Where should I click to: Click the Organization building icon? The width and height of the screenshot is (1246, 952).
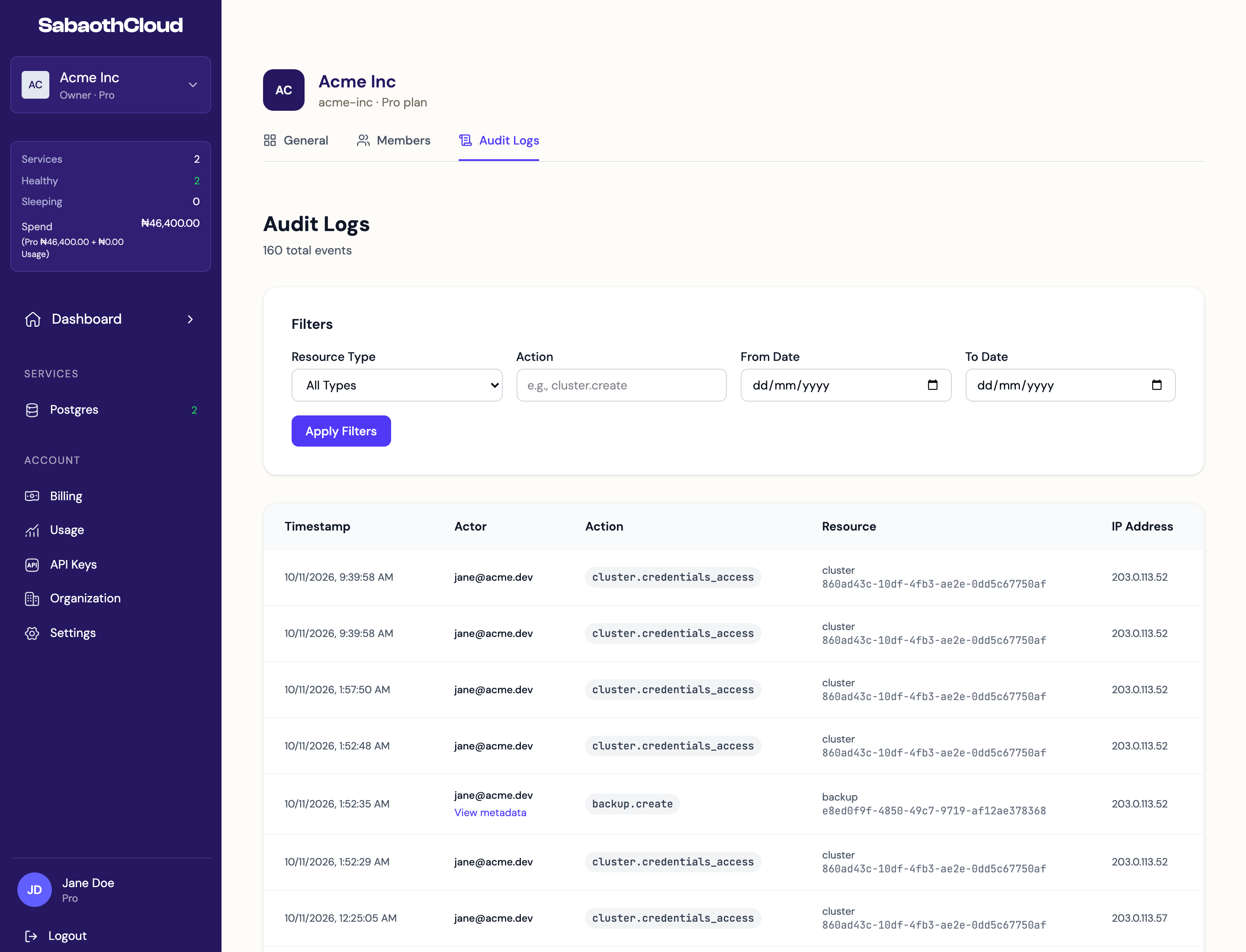[x=32, y=598]
